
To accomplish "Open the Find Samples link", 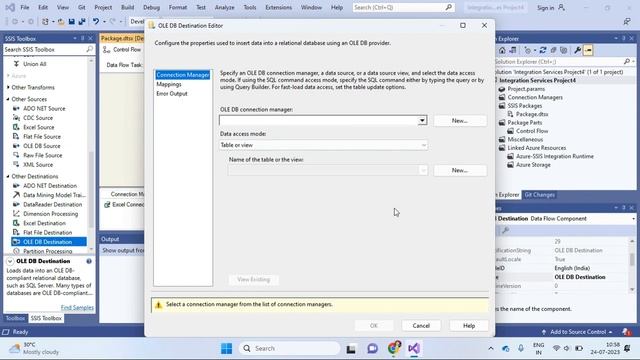I will pos(77,307).
